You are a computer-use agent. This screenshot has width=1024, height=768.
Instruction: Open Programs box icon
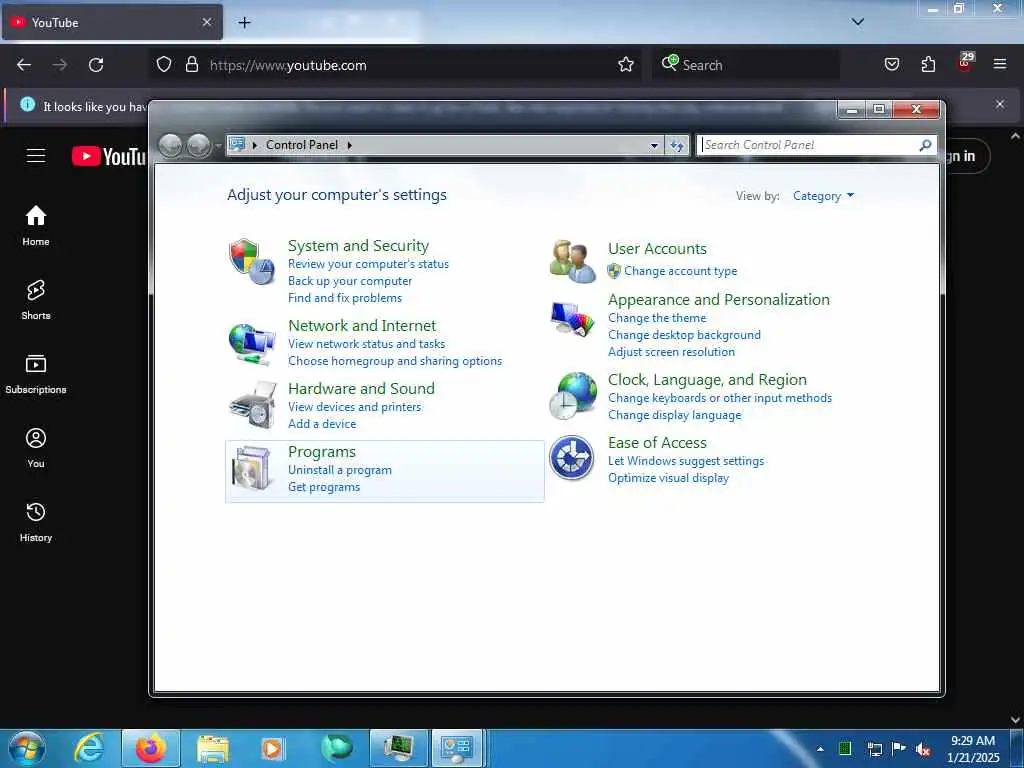pos(253,468)
